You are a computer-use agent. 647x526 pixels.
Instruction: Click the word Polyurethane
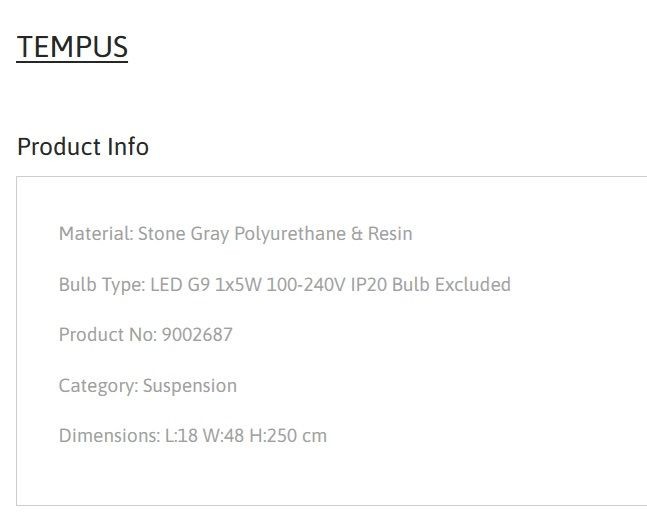tap(290, 234)
